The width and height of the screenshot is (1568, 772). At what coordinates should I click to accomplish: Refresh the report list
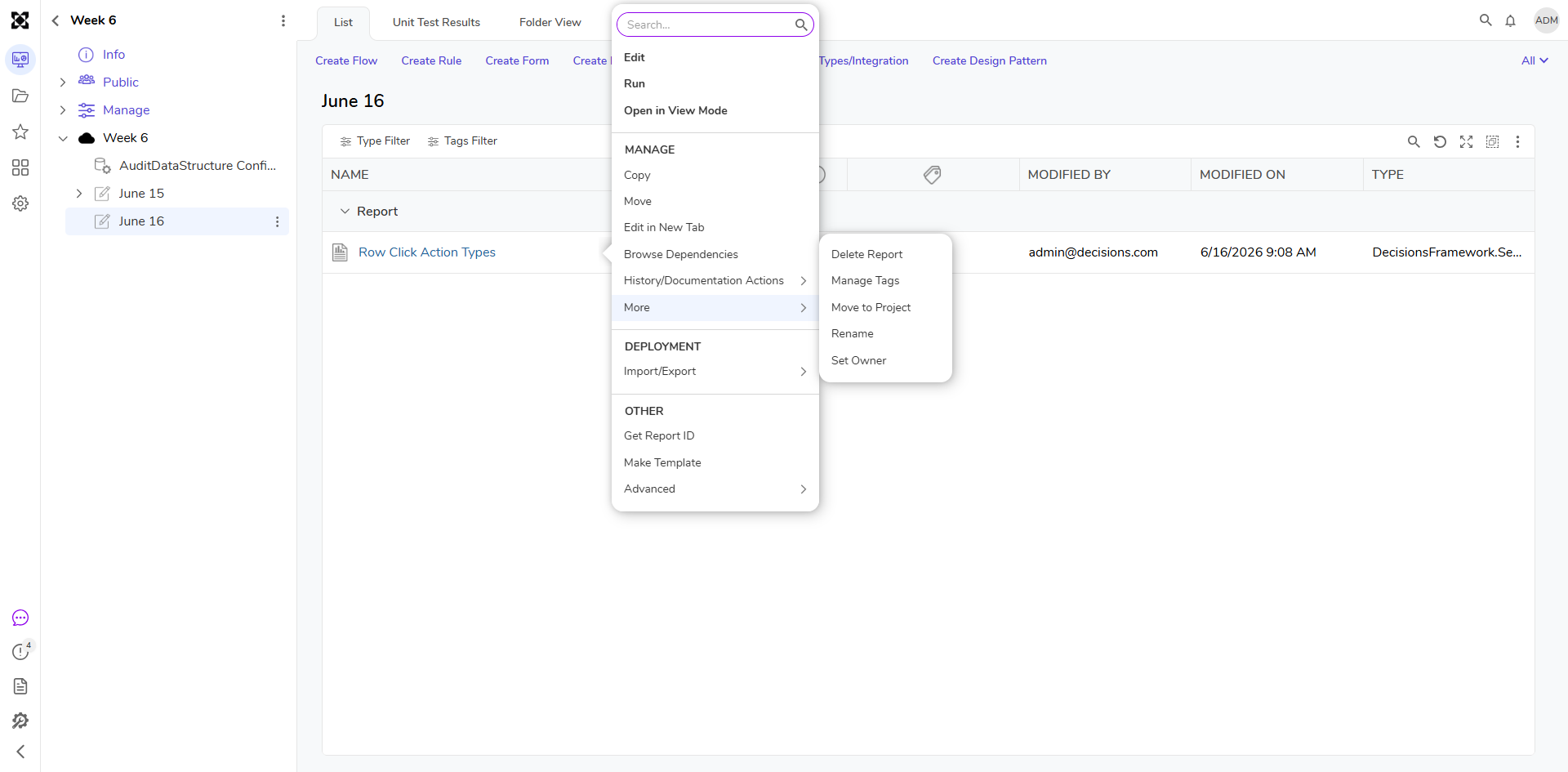coord(1440,142)
